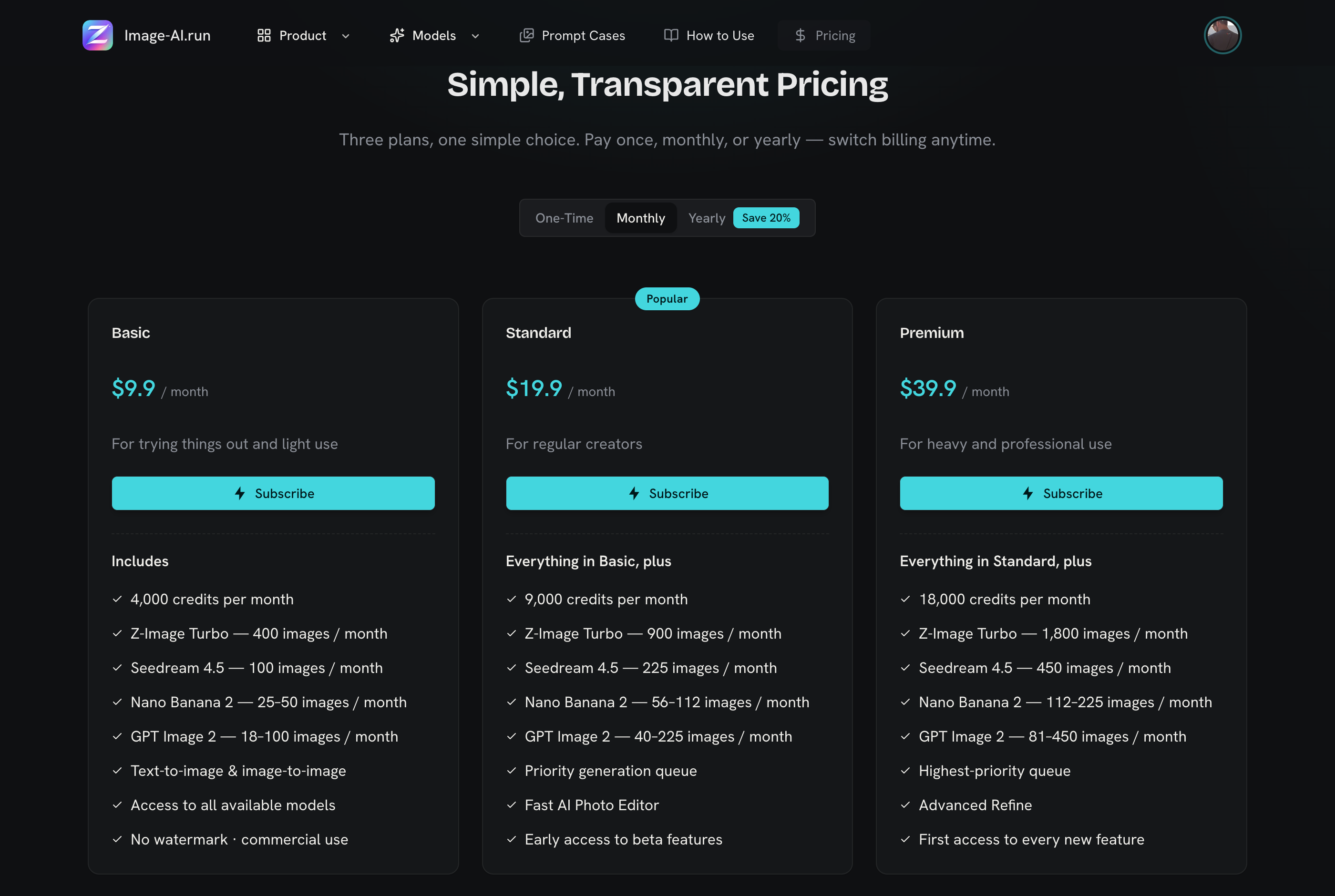Subscribe to the Basic plan
The image size is (1335, 896).
pos(273,493)
